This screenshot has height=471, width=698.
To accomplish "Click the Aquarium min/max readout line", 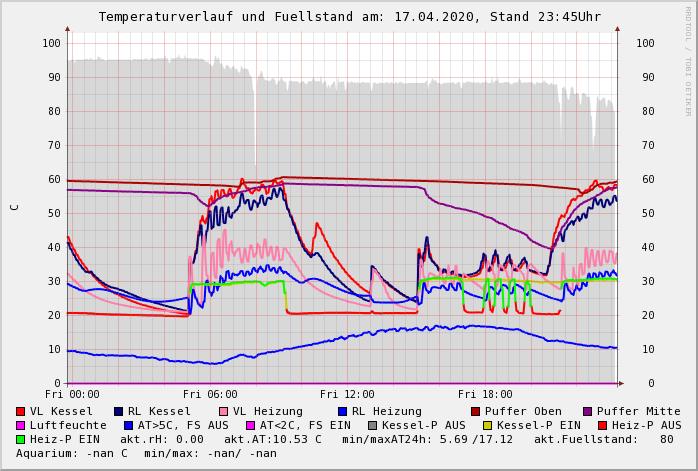I will (x=147, y=453).
